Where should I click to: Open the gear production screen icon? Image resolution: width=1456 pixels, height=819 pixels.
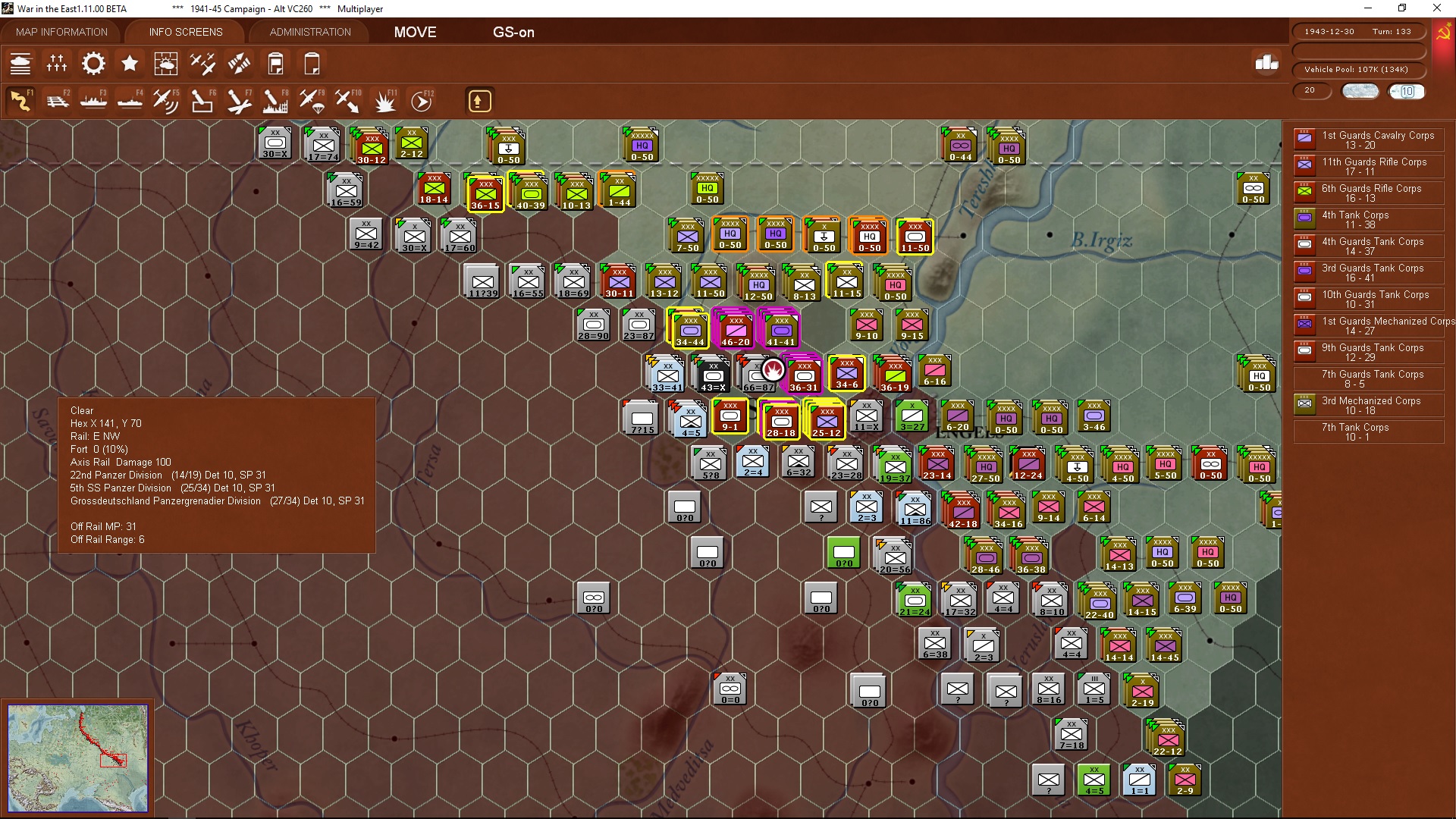93,64
